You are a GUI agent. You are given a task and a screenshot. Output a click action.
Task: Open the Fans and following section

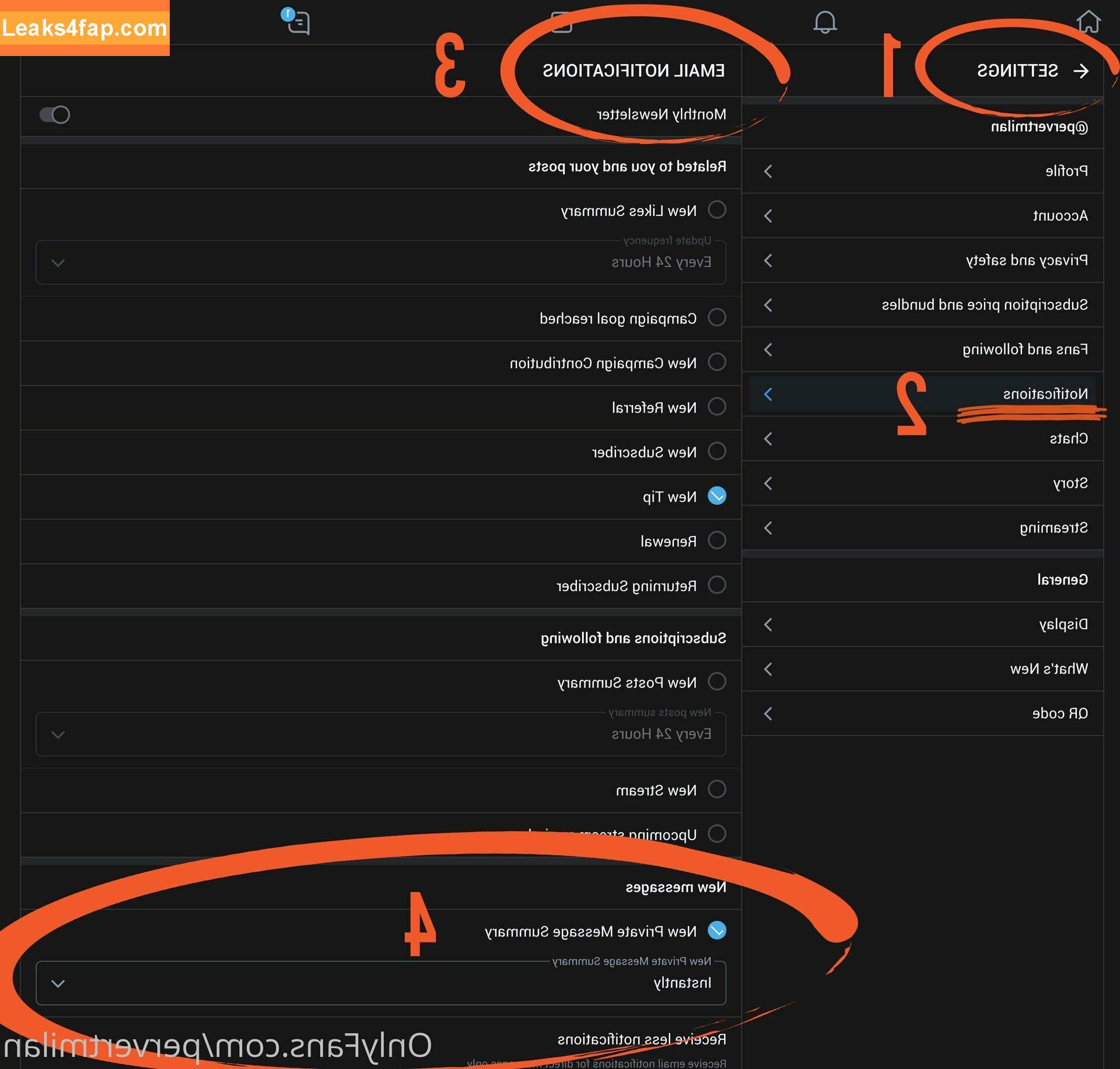click(x=929, y=349)
